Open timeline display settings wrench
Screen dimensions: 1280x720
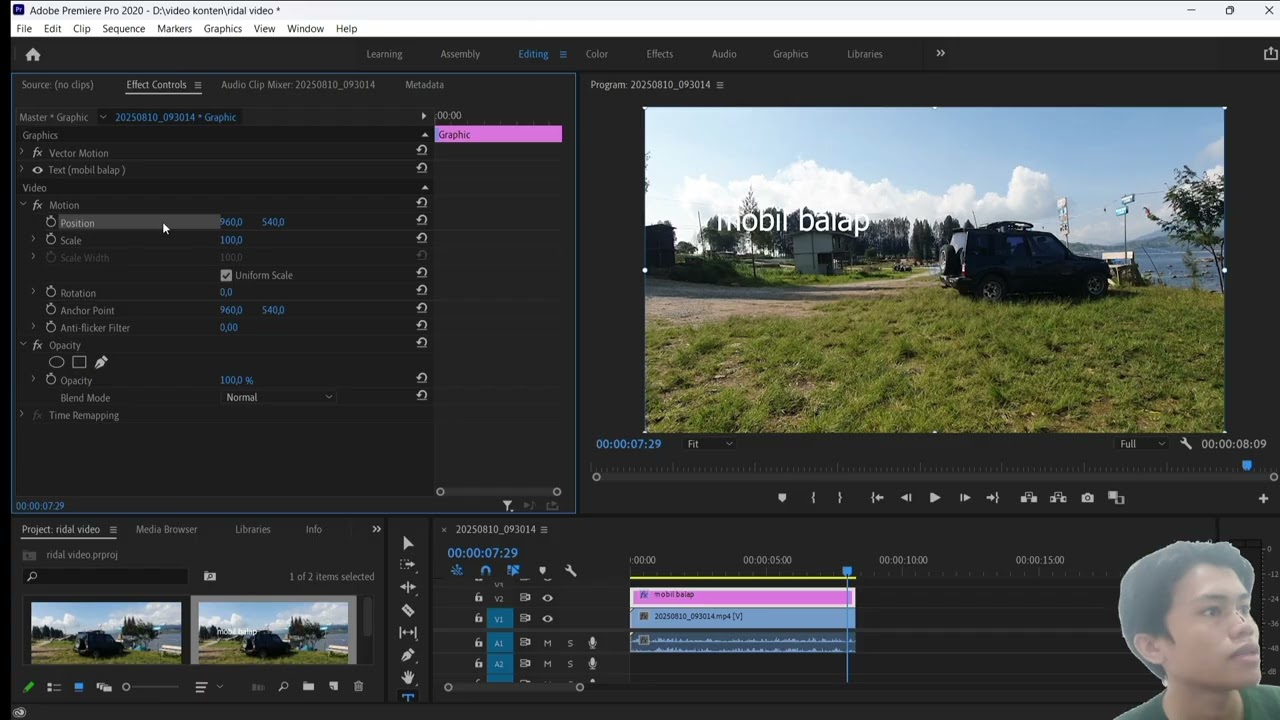(x=570, y=571)
